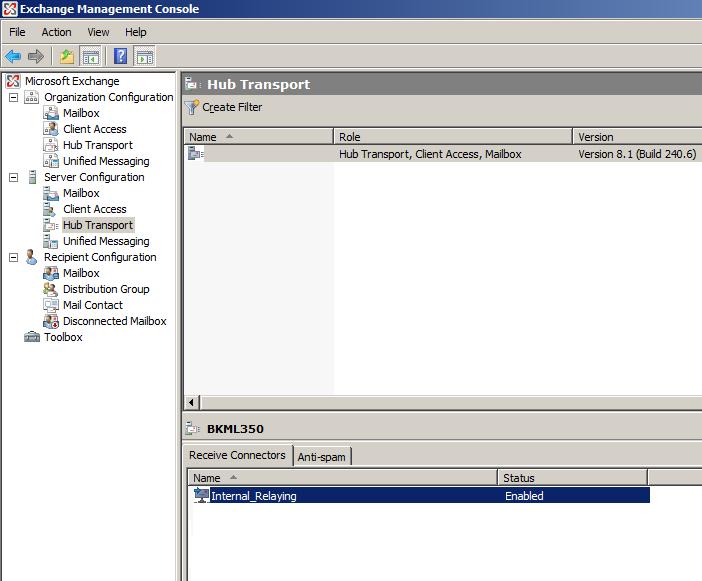The image size is (702, 581).
Task: Click the Create Filter funnel icon
Action: tap(192, 107)
